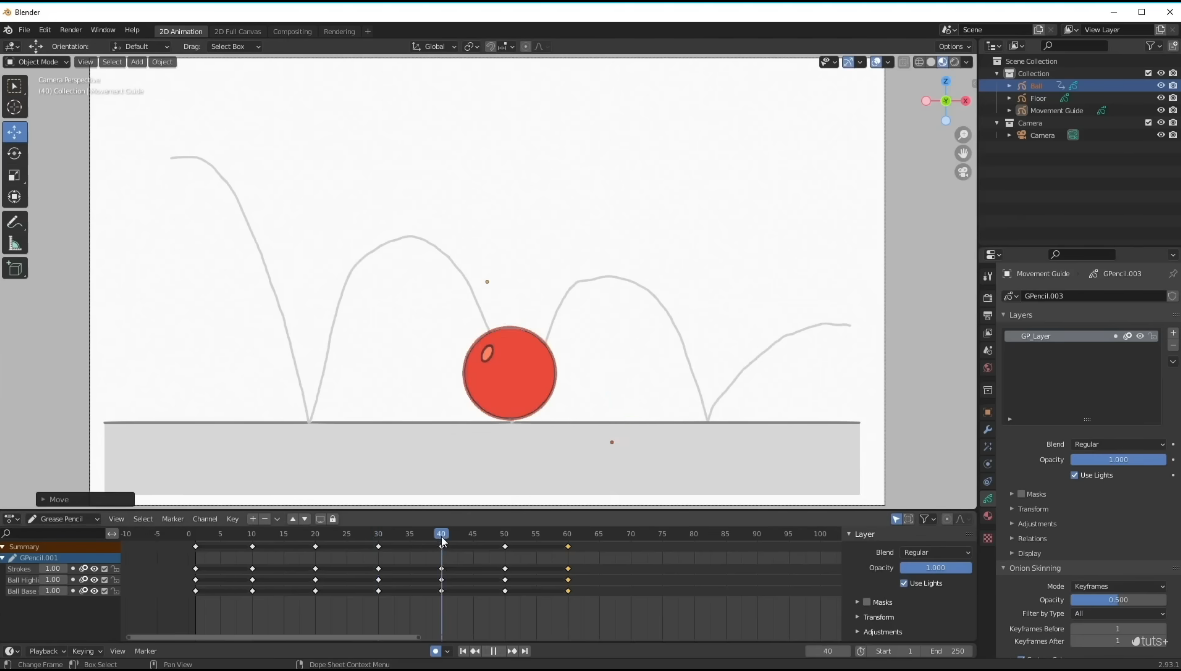Image resolution: width=1181 pixels, height=671 pixels.
Task: Open the Drag Select Box dropdown
Action: click(235, 47)
